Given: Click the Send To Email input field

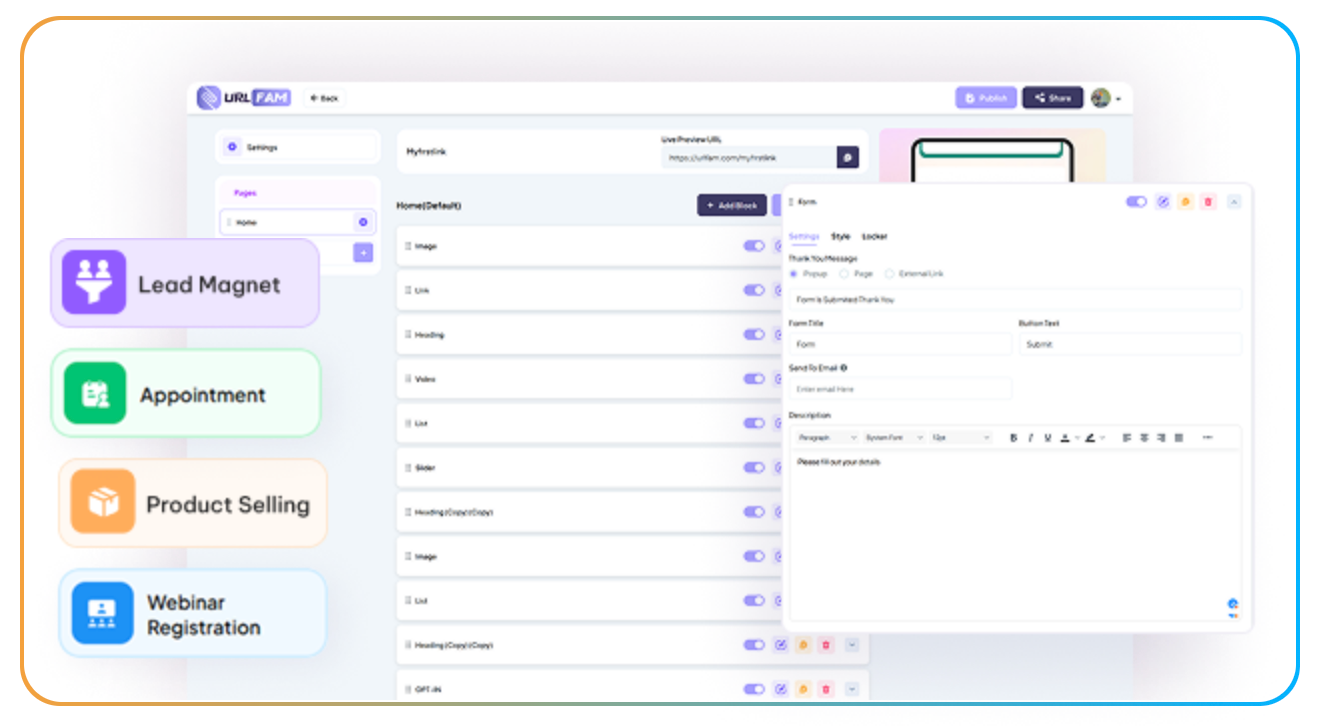Looking at the screenshot, I should (x=899, y=389).
